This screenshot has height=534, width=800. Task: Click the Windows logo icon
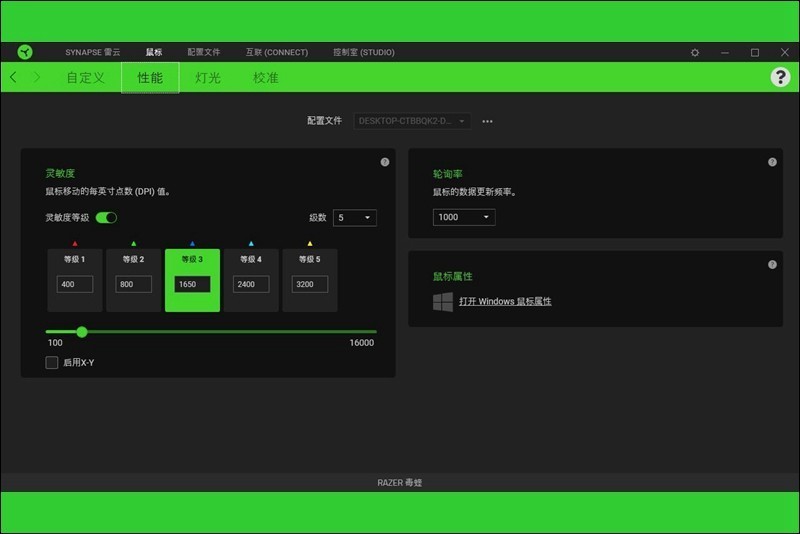click(x=443, y=301)
